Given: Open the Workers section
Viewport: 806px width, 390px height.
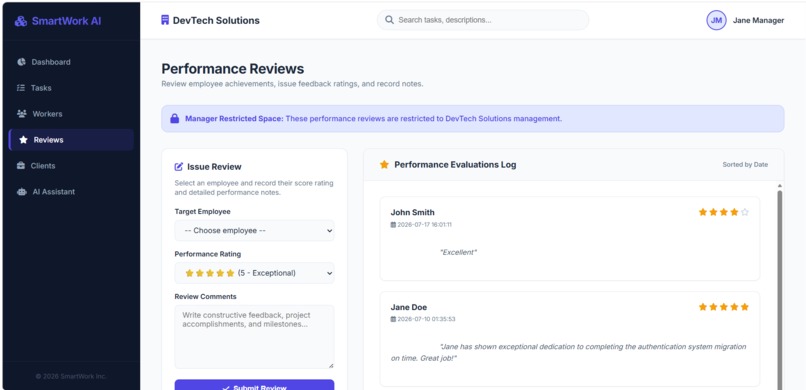Looking at the screenshot, I should click(x=71, y=114).
